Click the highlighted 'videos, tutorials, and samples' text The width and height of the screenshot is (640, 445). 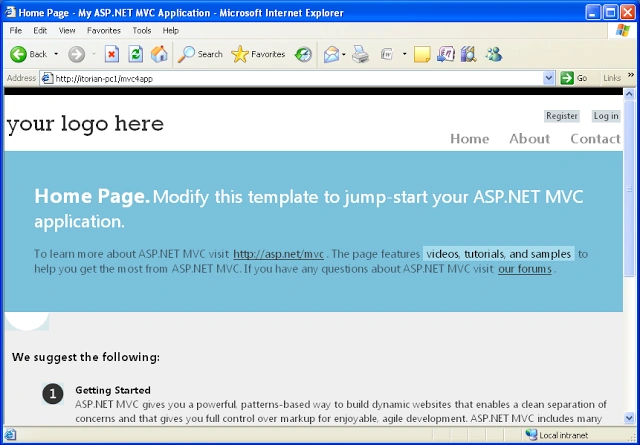pos(498,254)
